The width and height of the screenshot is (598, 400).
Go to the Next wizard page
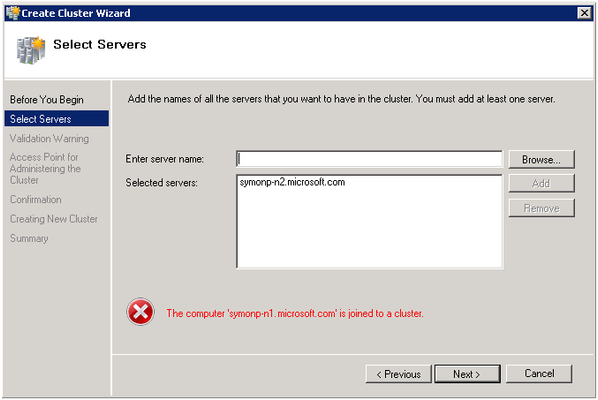click(467, 374)
